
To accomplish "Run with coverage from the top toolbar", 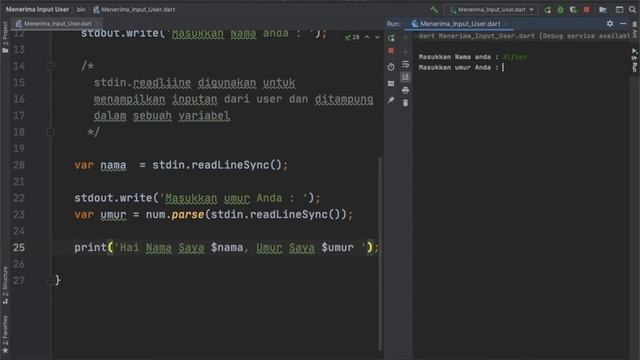I will point(573,10).
